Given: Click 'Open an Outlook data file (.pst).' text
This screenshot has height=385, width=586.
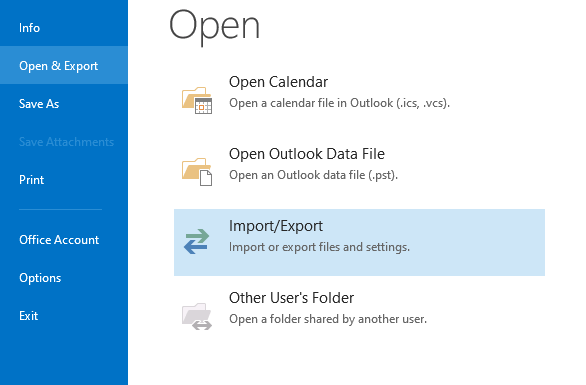Looking at the screenshot, I should (313, 175).
